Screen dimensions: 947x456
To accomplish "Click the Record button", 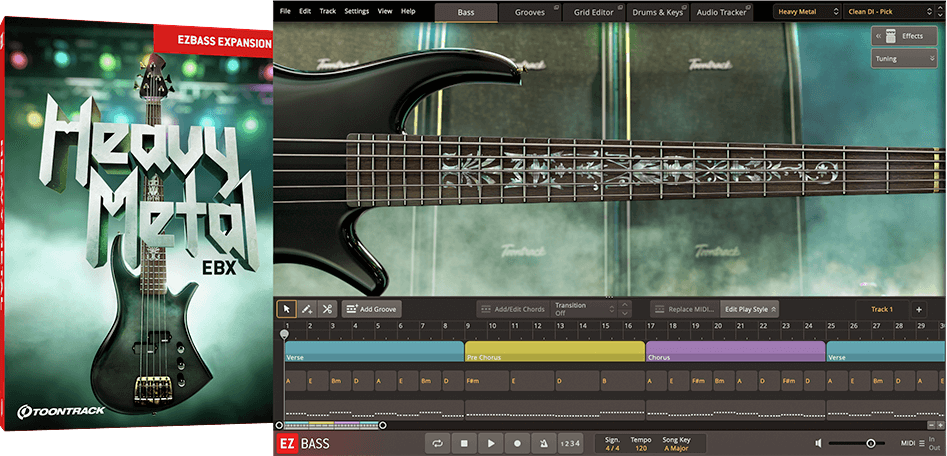I will pyautogui.click(x=517, y=443).
